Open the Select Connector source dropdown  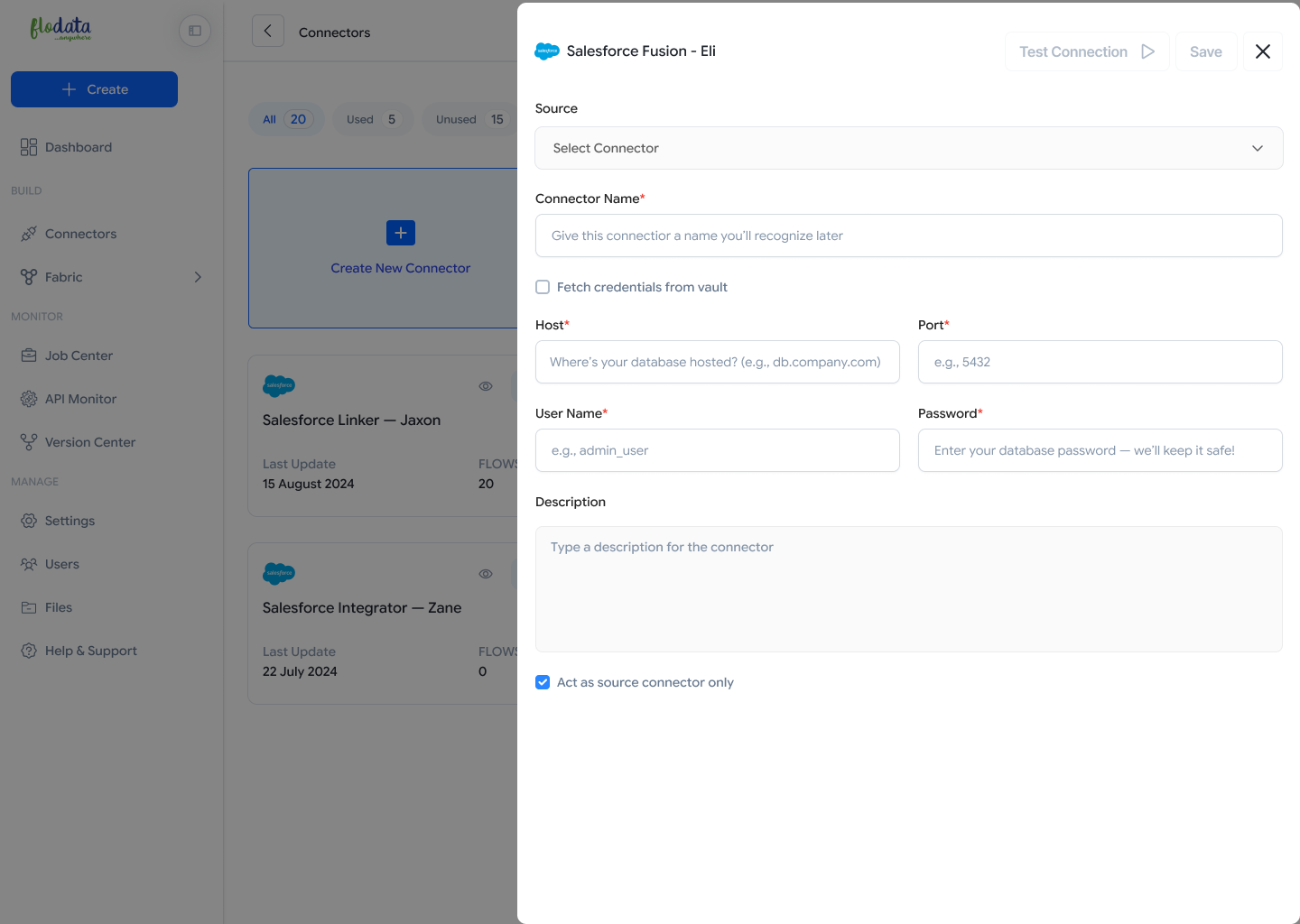[x=908, y=148]
